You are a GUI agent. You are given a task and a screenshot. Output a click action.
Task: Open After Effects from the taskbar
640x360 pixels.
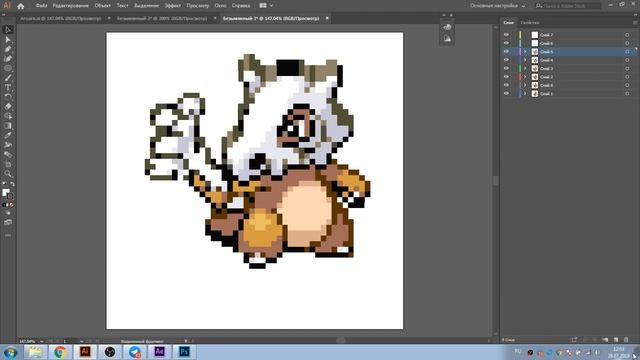click(159, 352)
